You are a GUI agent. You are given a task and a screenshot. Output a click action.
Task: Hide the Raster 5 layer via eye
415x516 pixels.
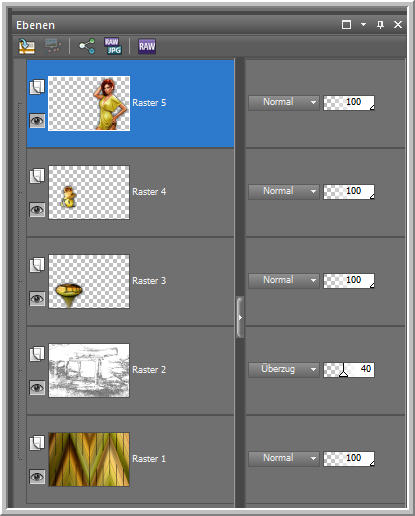point(37,120)
